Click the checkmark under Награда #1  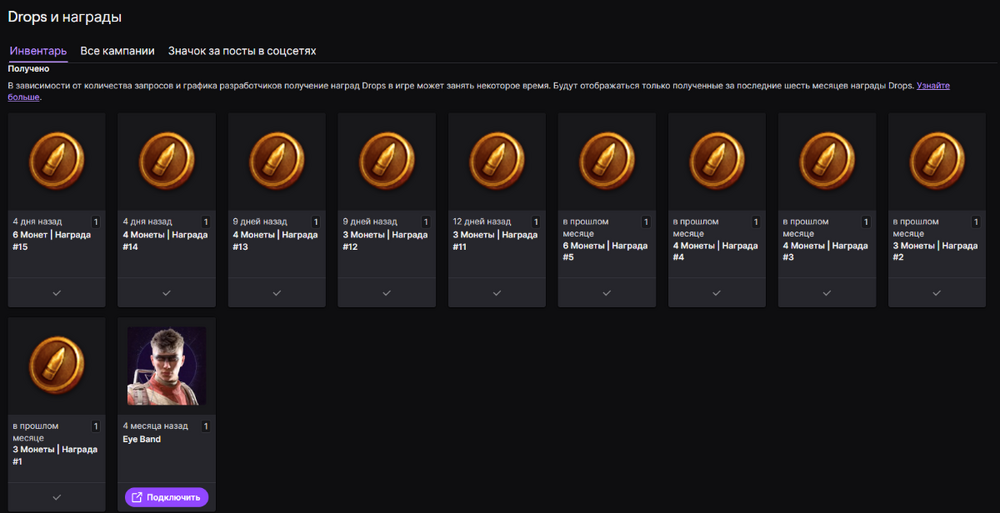tap(57, 497)
